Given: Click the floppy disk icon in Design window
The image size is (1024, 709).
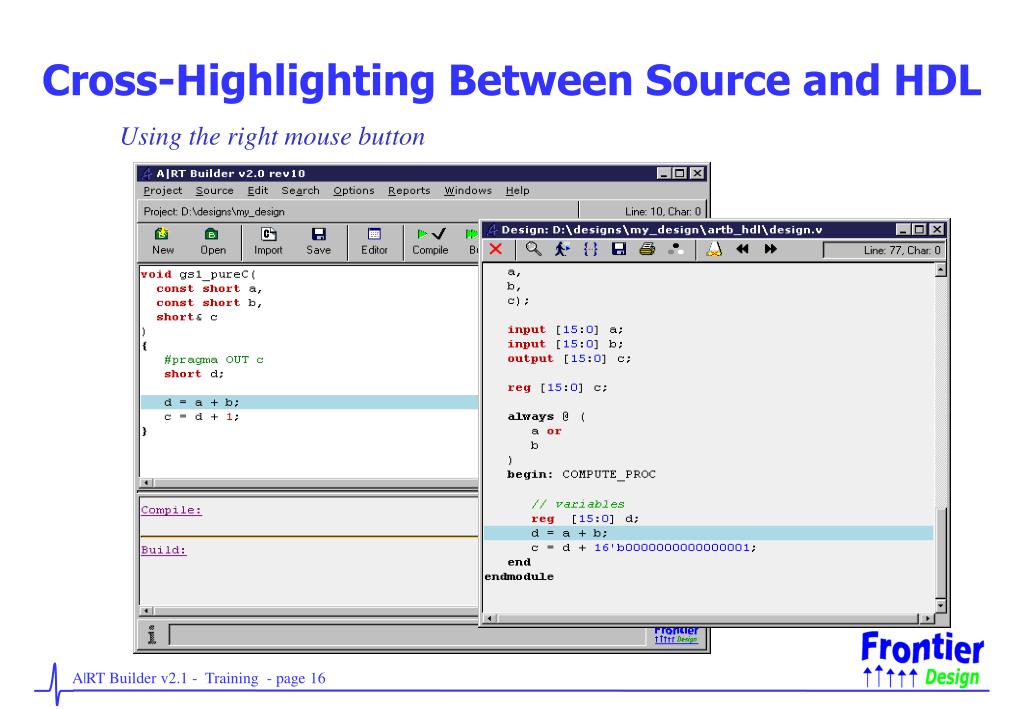Looking at the screenshot, I should click(x=619, y=249).
